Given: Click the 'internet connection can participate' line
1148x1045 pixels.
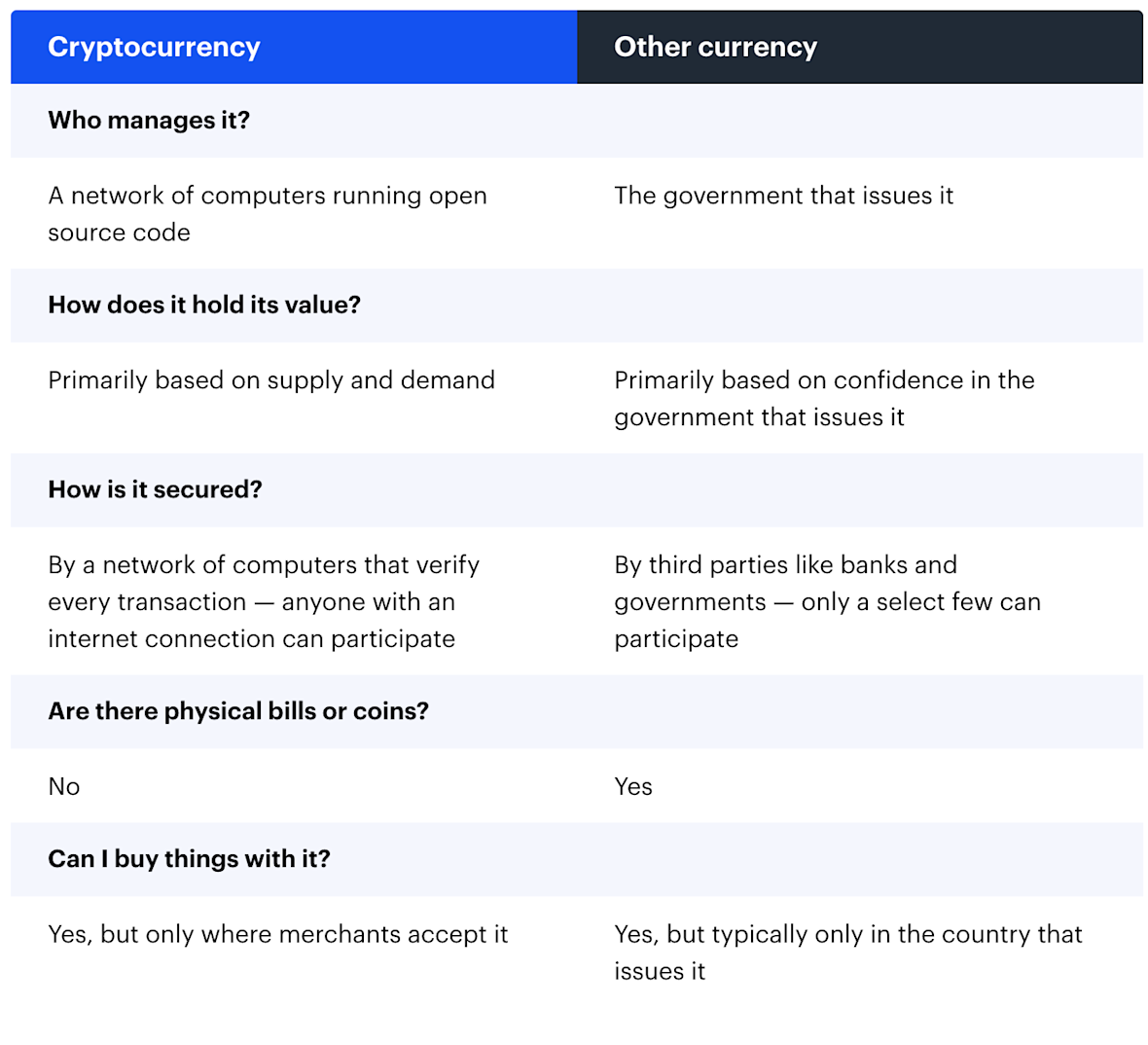Looking at the screenshot, I should [251, 639].
